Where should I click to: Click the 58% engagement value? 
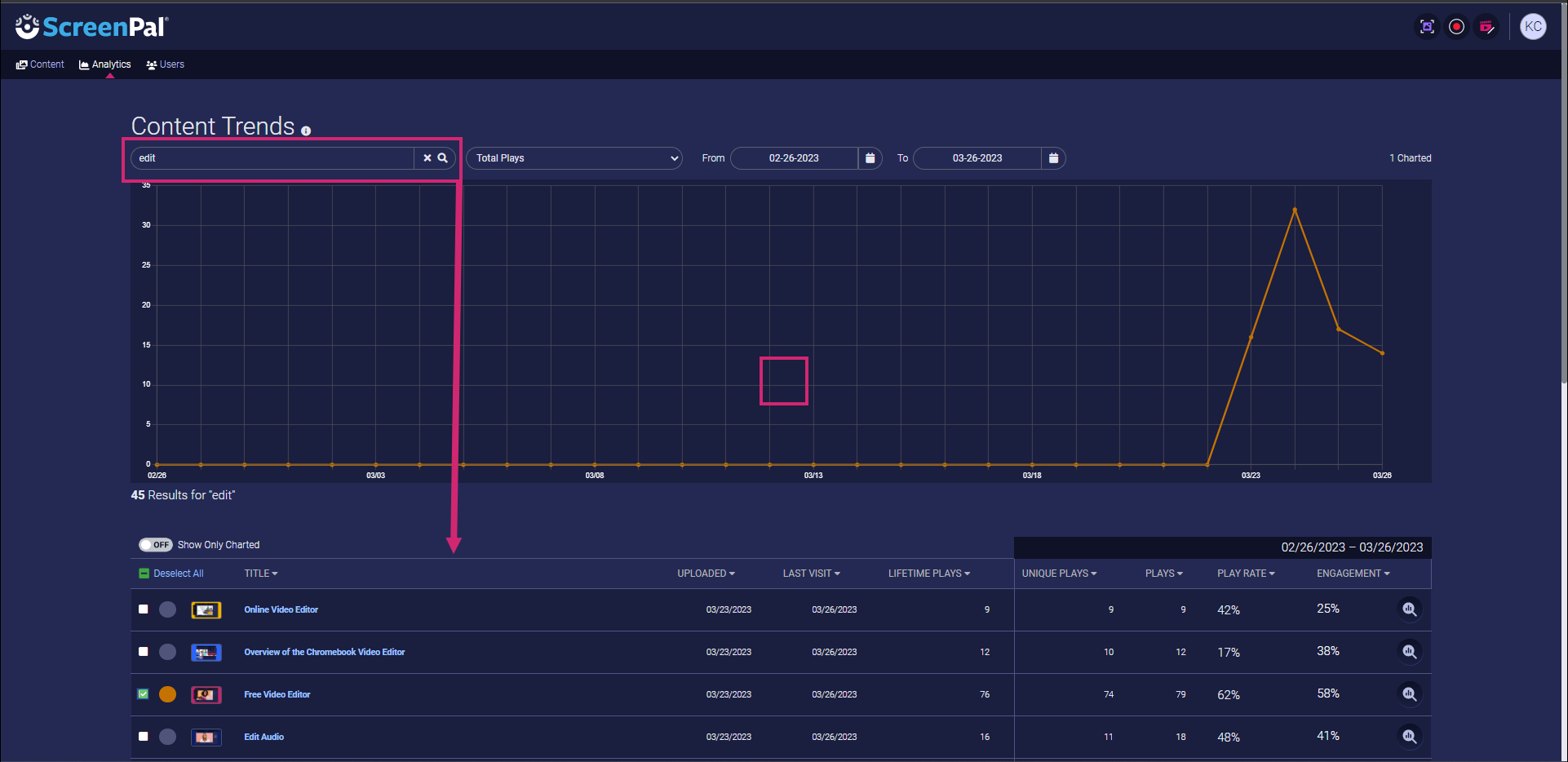[1328, 693]
